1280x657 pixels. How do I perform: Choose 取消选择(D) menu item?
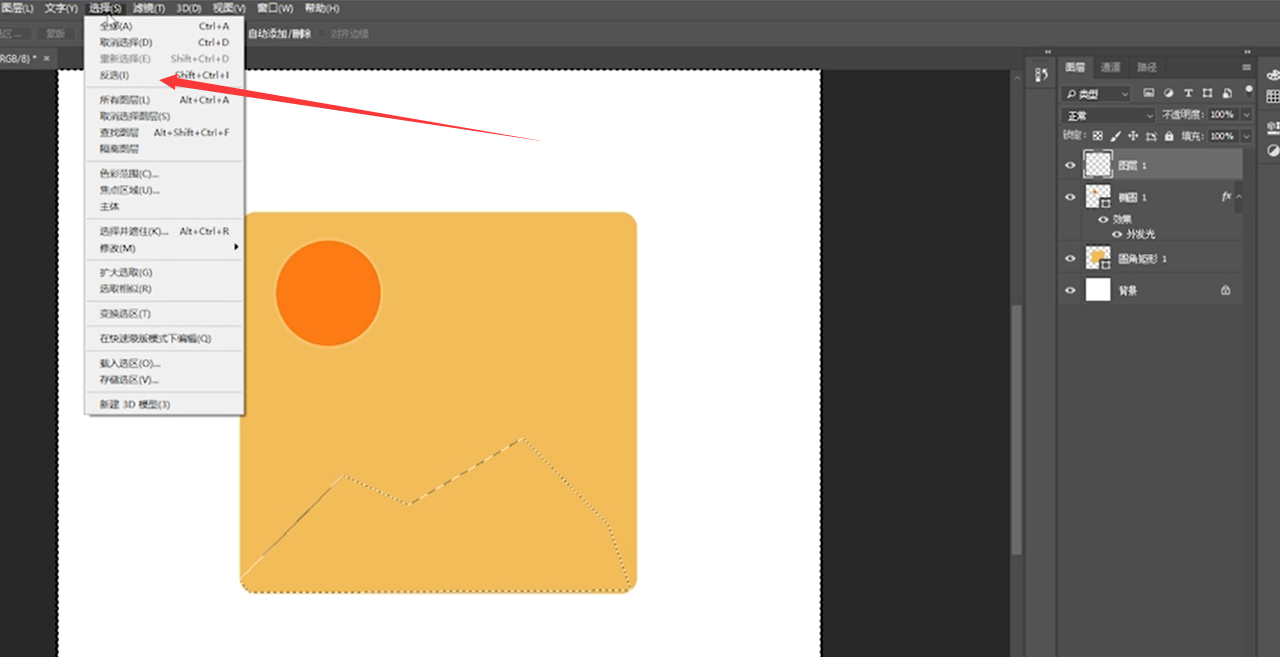pos(165,42)
